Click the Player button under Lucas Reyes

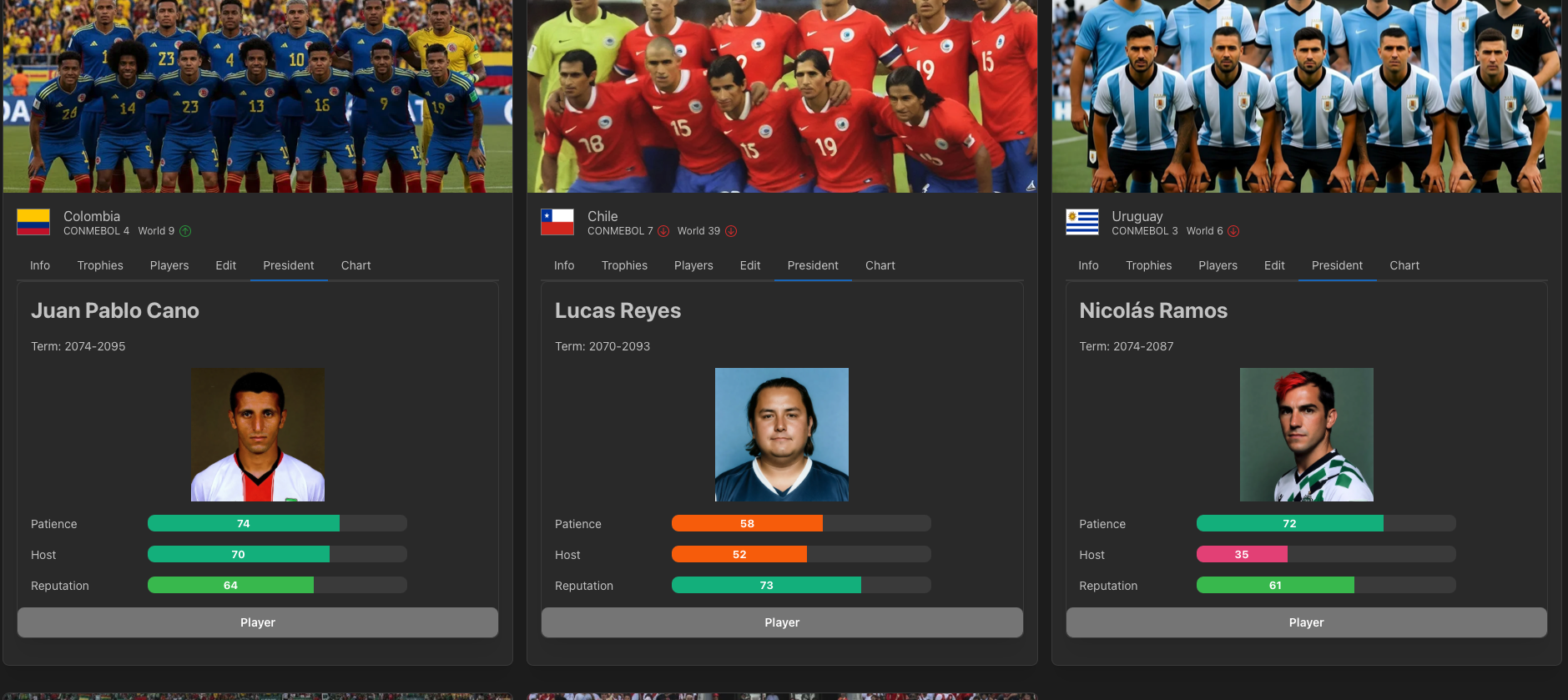click(x=782, y=622)
